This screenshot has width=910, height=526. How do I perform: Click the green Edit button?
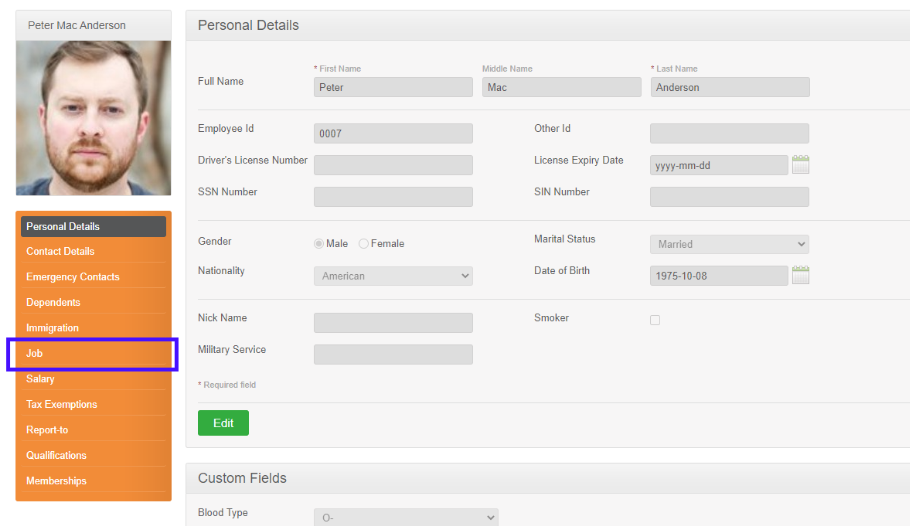(223, 423)
